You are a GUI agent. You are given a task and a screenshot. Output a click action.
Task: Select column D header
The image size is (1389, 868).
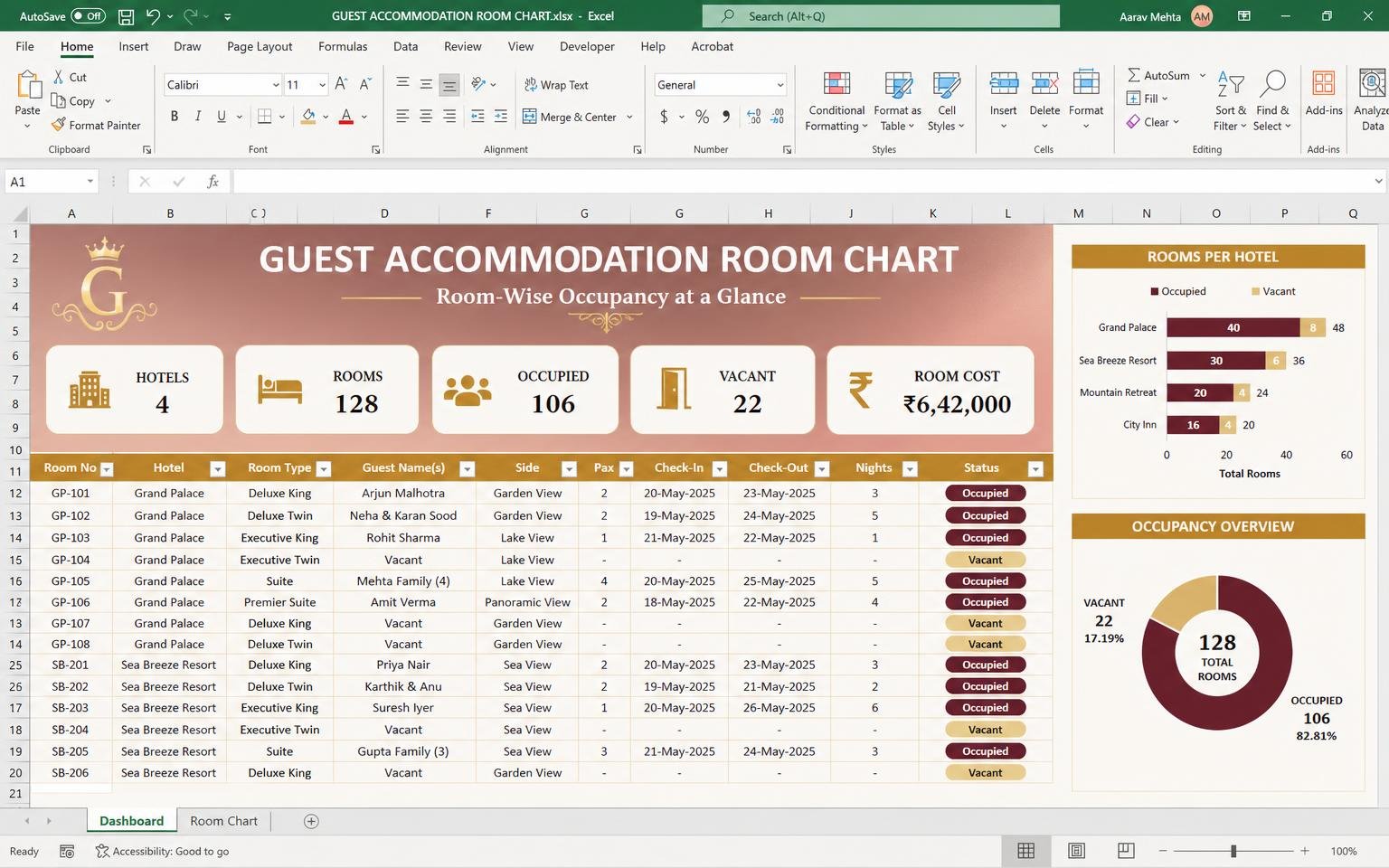tap(384, 213)
